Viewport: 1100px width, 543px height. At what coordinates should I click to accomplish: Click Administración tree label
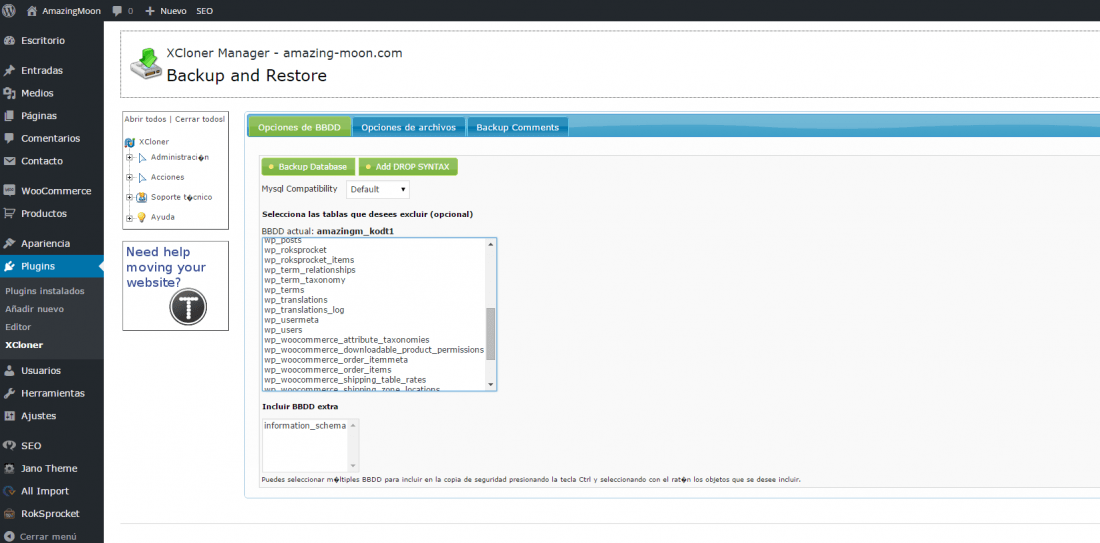click(x=180, y=157)
